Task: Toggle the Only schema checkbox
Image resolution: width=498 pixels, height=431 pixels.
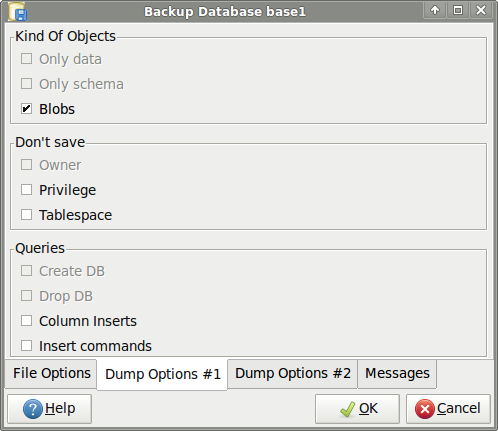Action: (x=26, y=84)
